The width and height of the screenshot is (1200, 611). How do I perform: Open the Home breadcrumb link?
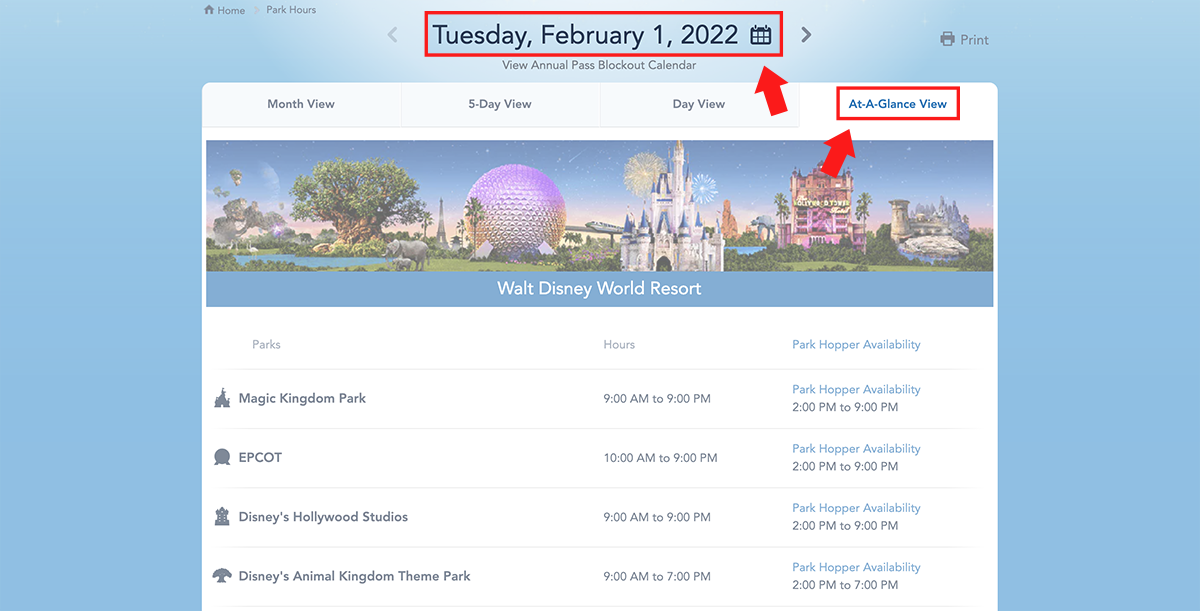tap(231, 10)
